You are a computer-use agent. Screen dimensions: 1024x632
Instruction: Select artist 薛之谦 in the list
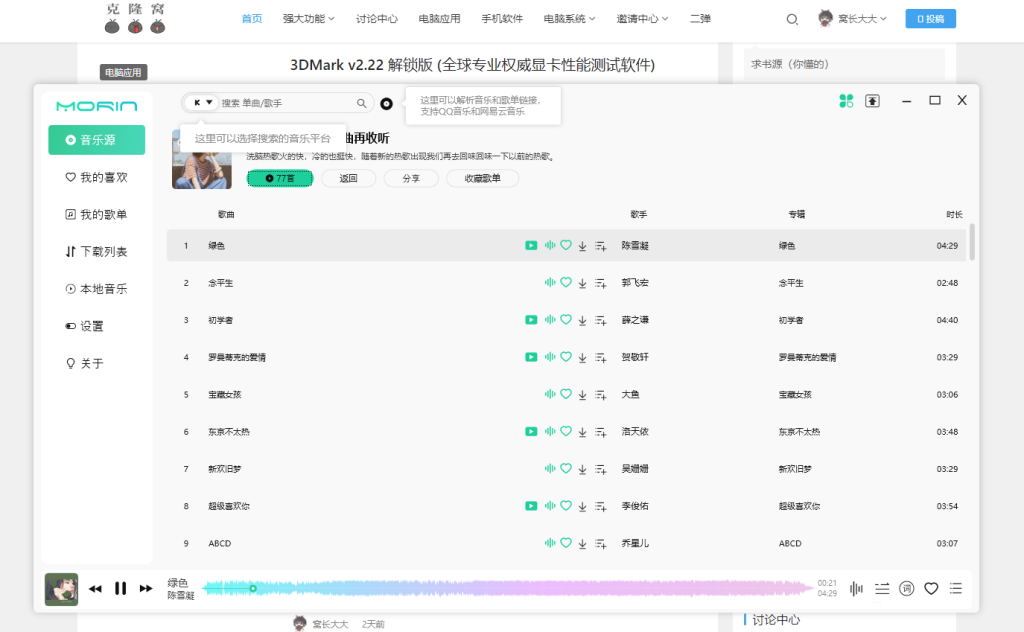pos(635,320)
